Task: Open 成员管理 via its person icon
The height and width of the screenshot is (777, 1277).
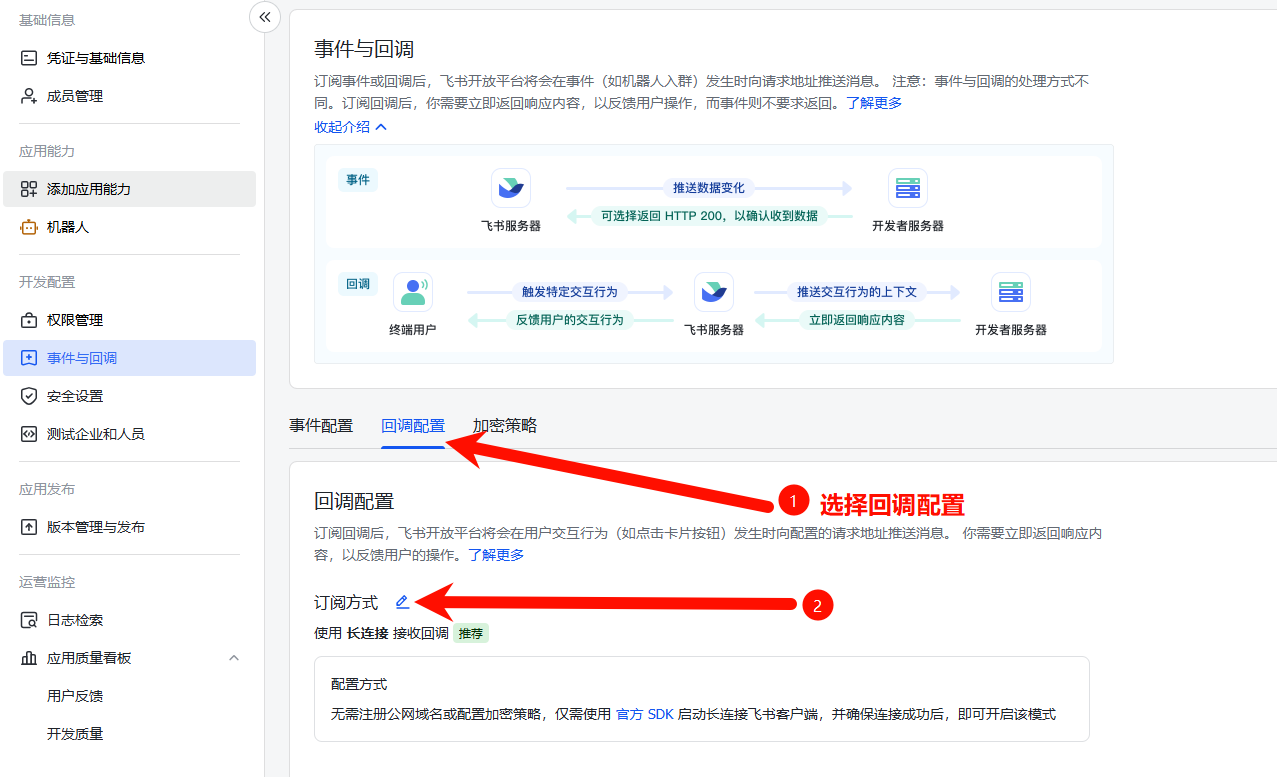Action: click(x=29, y=96)
